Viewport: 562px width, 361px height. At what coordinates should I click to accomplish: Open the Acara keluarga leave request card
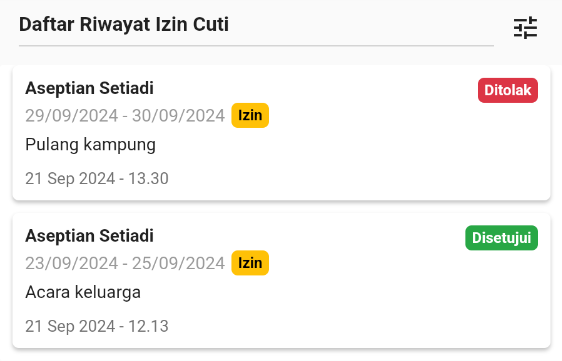281,280
